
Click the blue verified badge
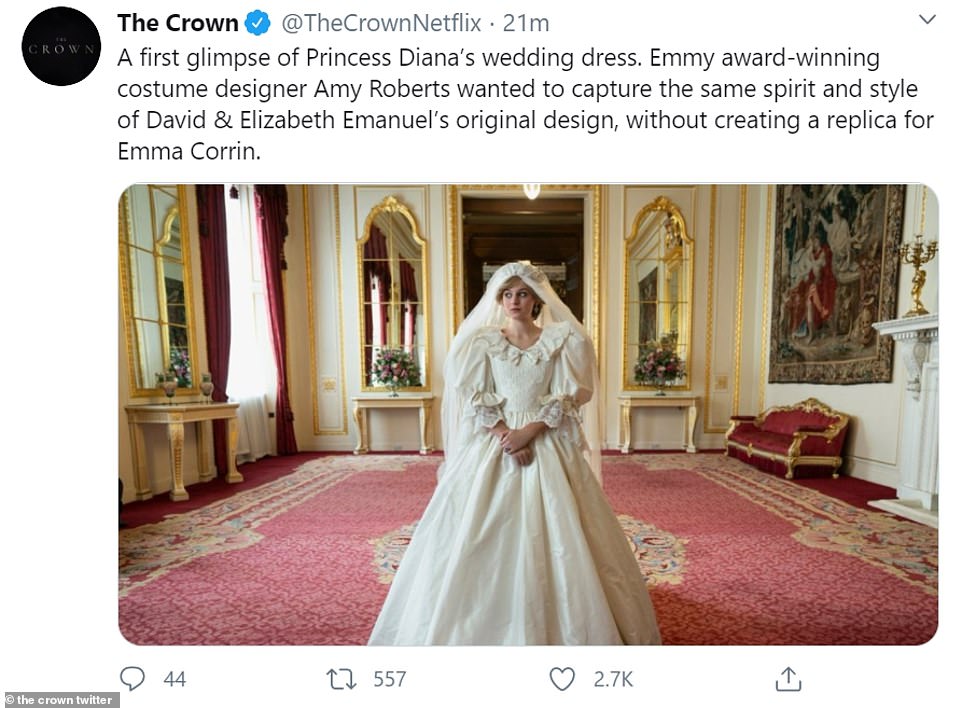pyautogui.click(x=257, y=23)
